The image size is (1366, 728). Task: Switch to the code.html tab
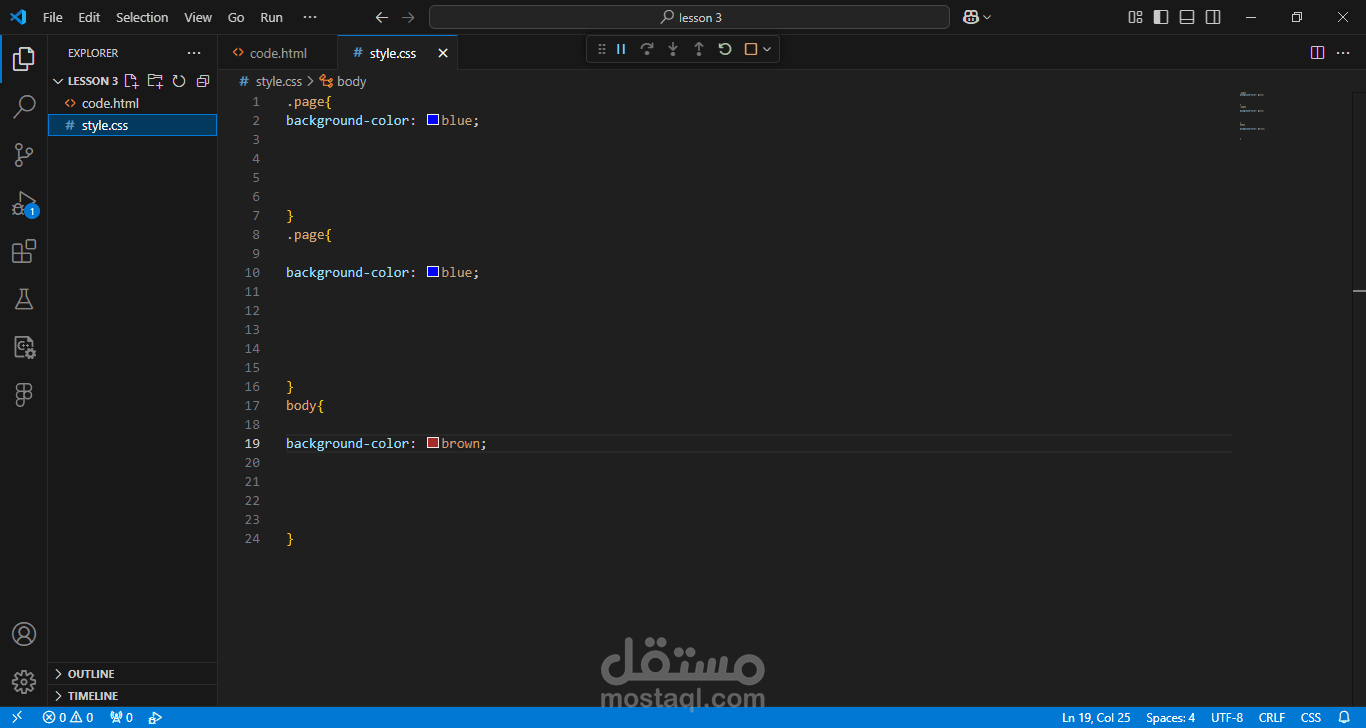[278, 53]
